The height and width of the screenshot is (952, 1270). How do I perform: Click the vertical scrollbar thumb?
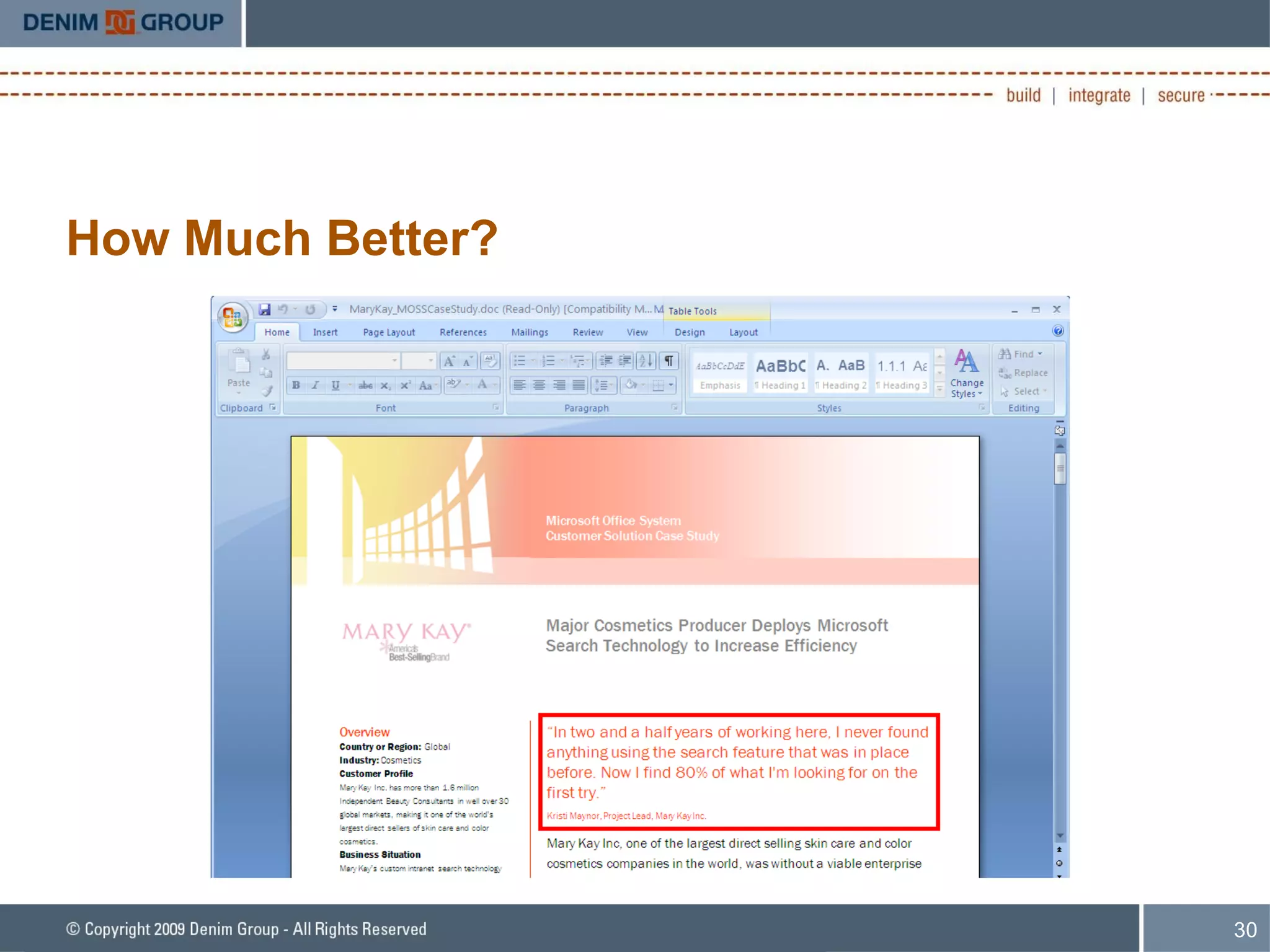pos(1060,469)
